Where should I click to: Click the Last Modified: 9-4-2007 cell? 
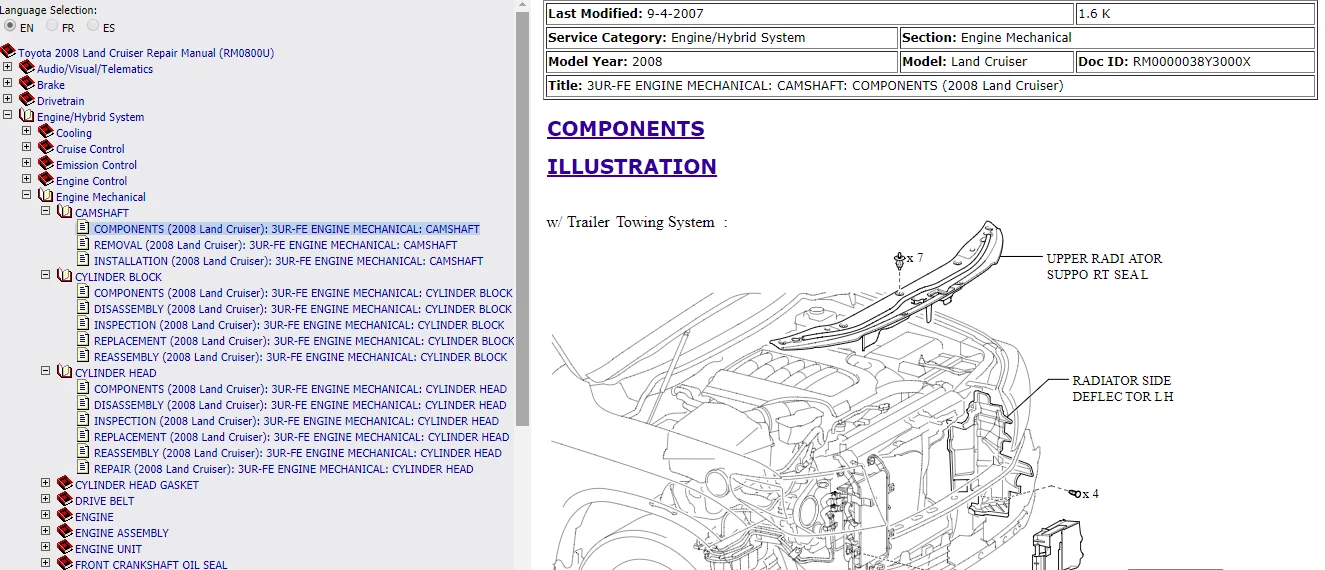tap(809, 14)
